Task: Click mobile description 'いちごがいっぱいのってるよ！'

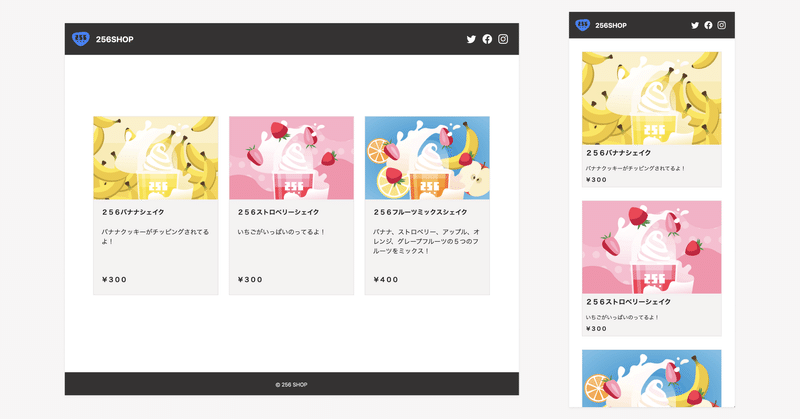Action: pyautogui.click(x=622, y=317)
